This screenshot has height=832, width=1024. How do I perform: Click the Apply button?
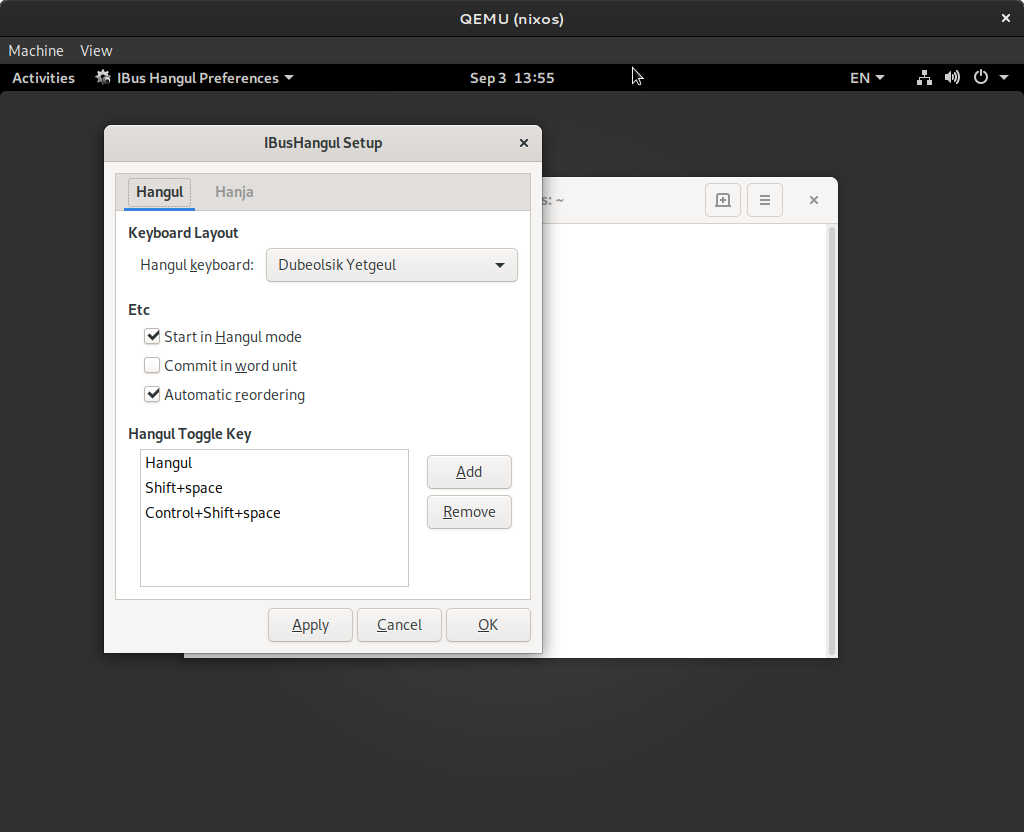pyautogui.click(x=310, y=625)
